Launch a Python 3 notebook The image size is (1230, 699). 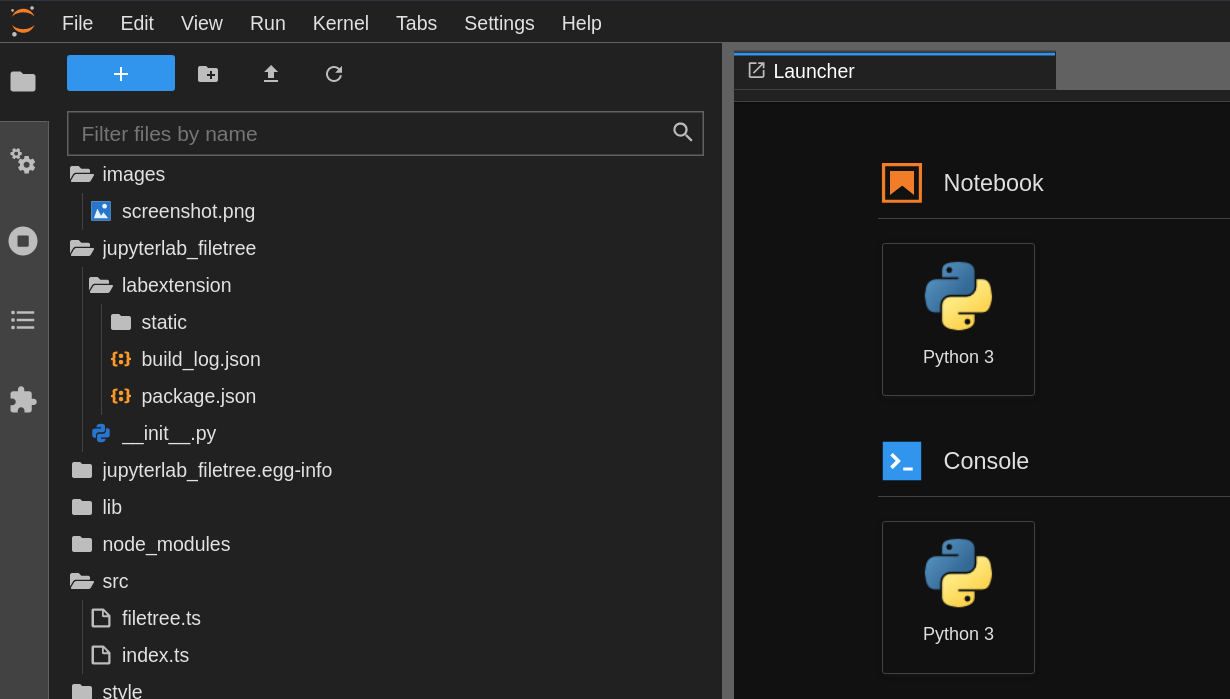(957, 319)
